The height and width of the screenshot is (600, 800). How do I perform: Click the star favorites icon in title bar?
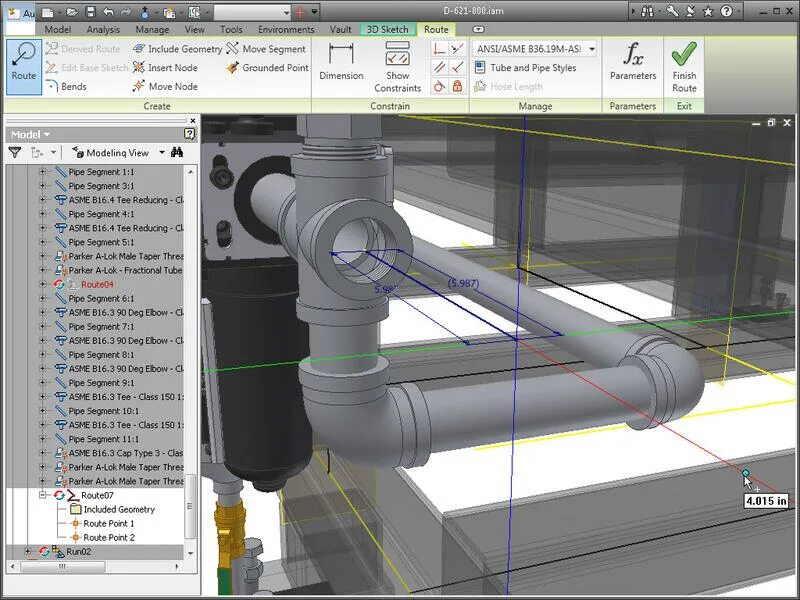(x=708, y=11)
